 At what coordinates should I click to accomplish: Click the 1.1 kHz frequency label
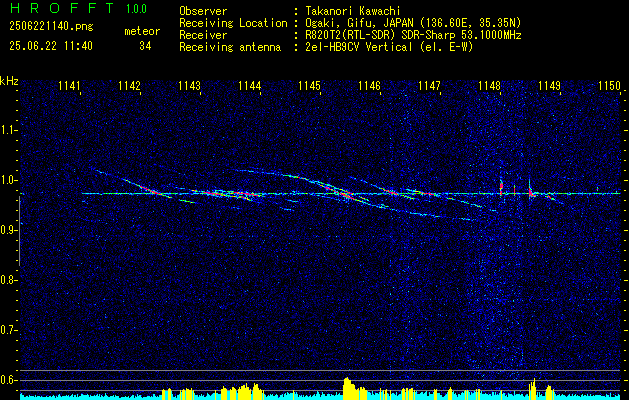coord(8,130)
